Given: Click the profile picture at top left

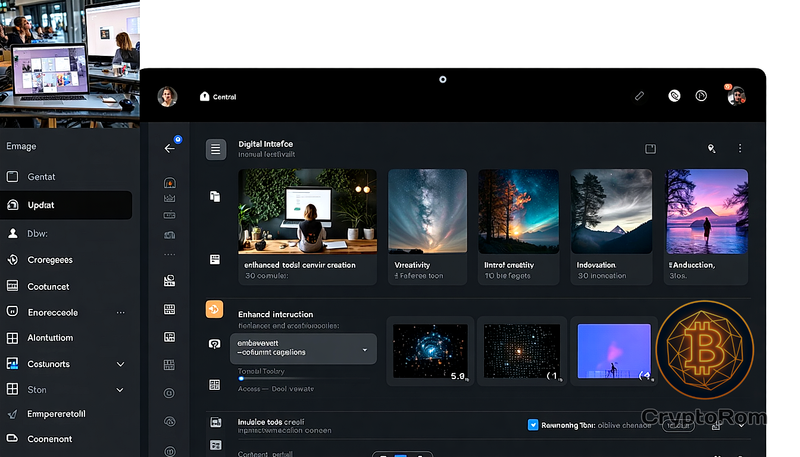Looking at the screenshot, I should [168, 96].
